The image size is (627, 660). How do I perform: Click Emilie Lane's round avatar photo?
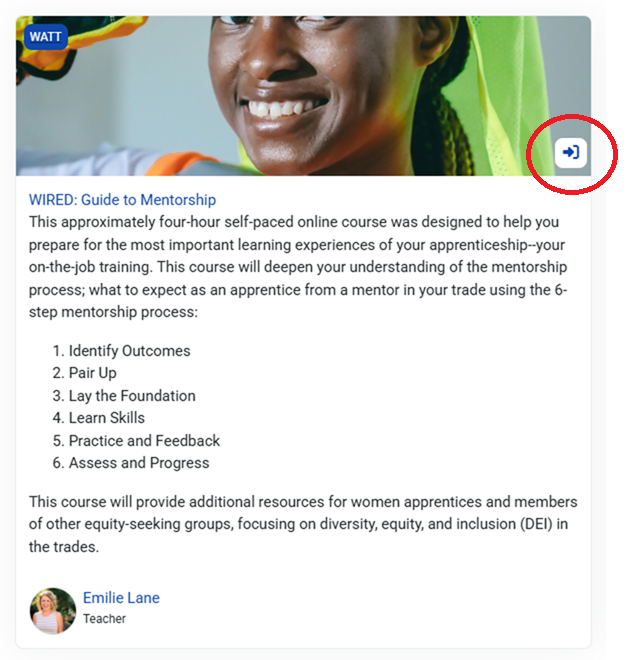coord(53,610)
